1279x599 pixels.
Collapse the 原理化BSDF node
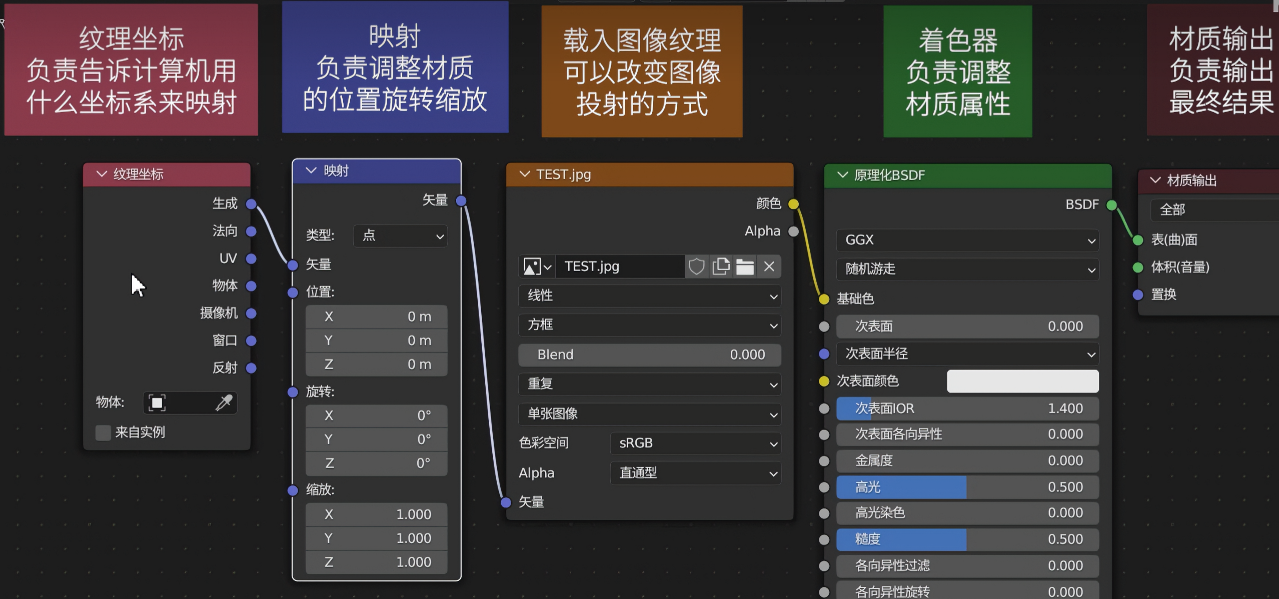[842, 176]
